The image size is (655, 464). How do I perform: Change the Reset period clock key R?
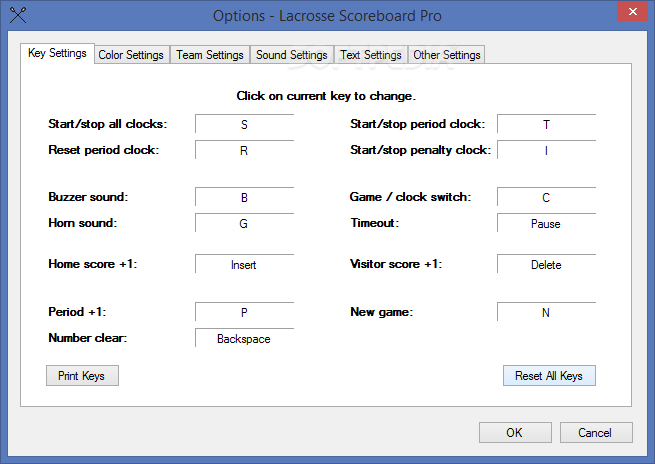point(244,150)
